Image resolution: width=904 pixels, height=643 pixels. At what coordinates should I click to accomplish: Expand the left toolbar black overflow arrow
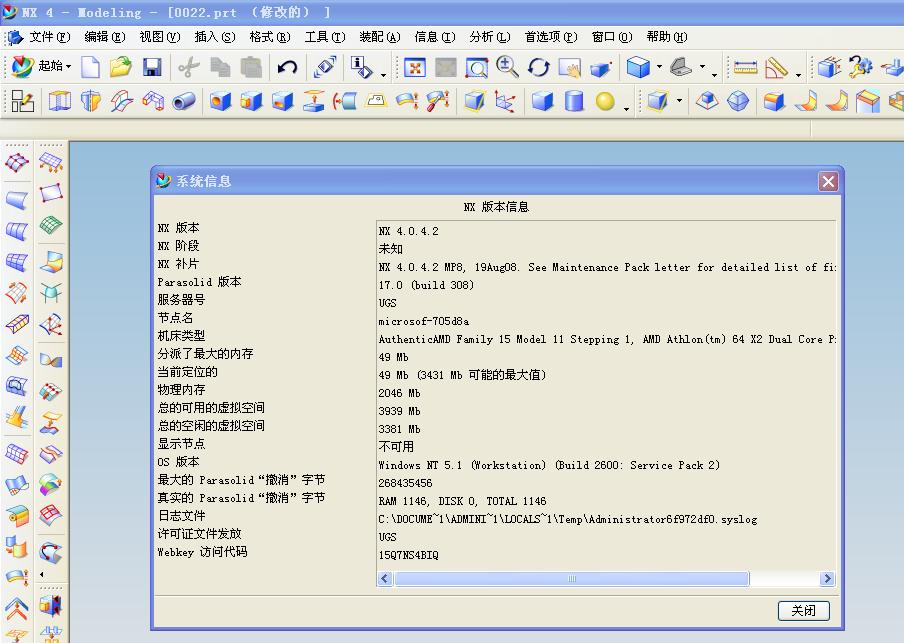click(x=42, y=574)
